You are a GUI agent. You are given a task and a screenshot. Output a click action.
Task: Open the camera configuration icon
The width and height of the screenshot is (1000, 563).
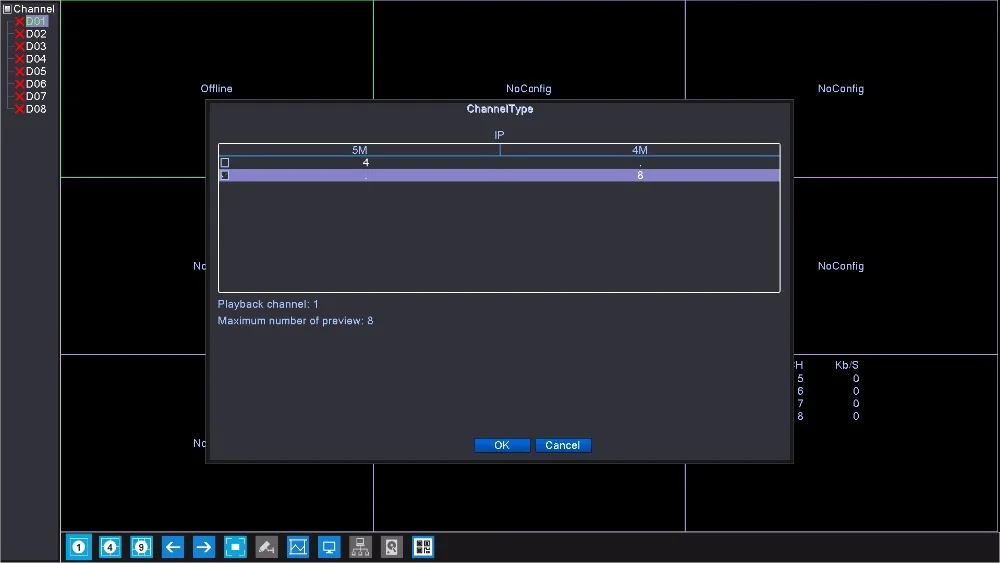[267, 547]
